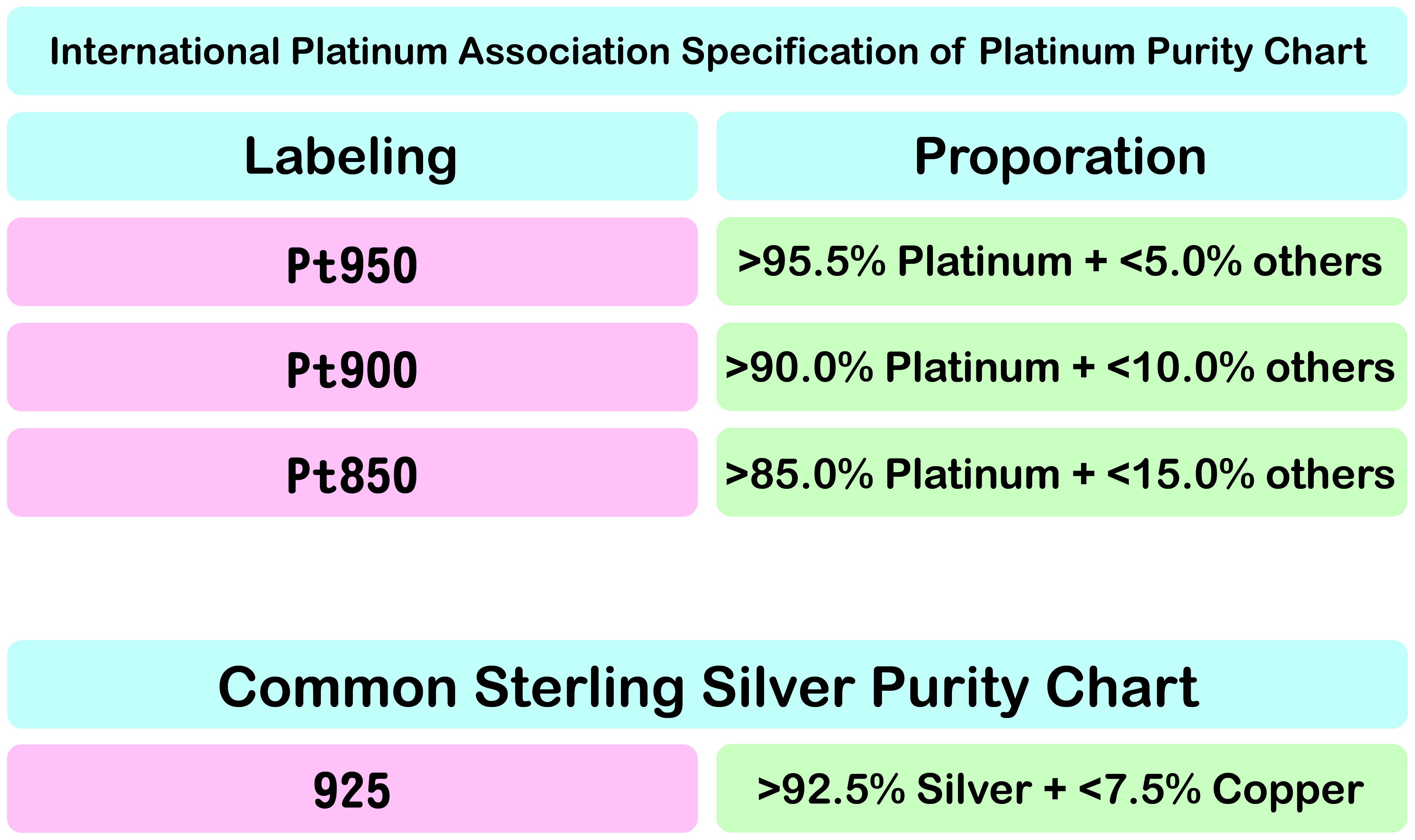1415x840 pixels.
Task: Click the word 'Silver' in the lower heading
Action: pyautogui.click(x=778, y=687)
